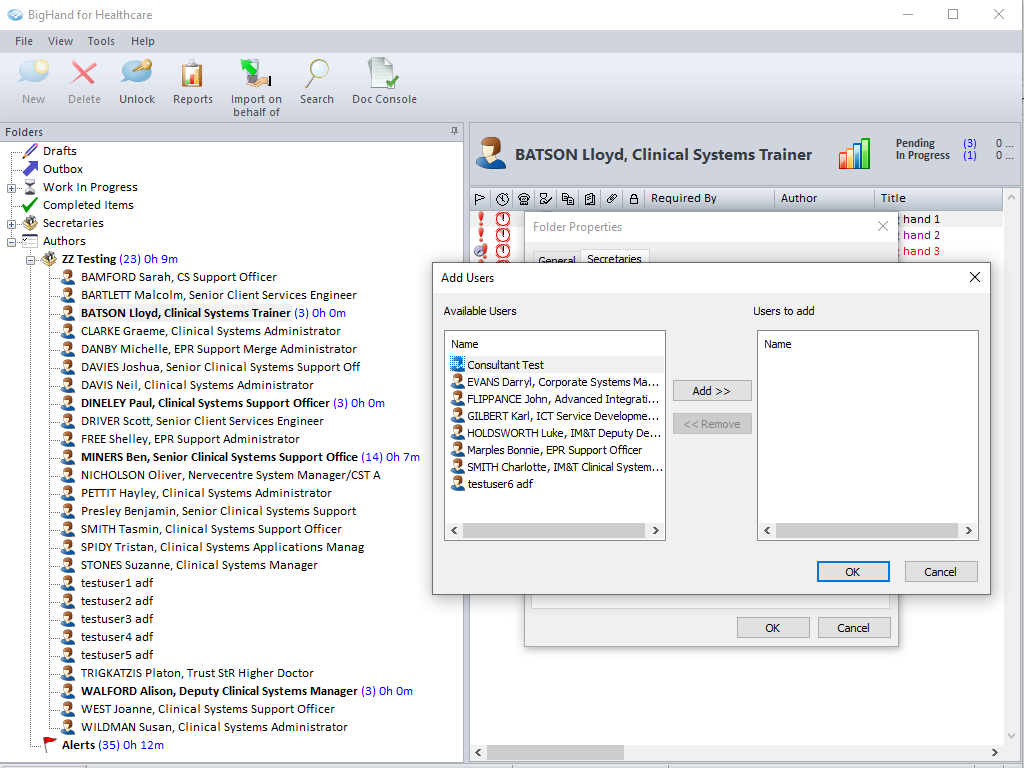Pin the Folders panel
Viewport: 1024px width, 768px height.
tap(454, 131)
